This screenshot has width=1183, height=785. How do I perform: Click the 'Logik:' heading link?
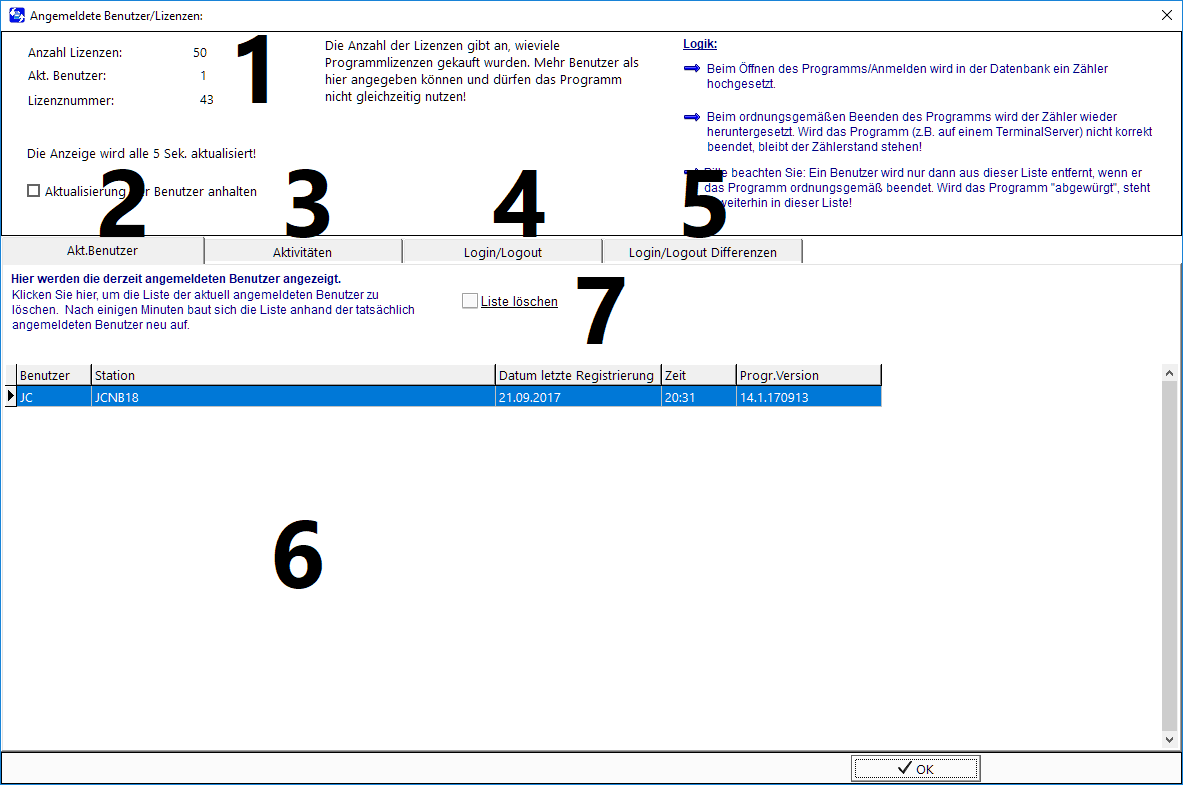click(x=700, y=44)
